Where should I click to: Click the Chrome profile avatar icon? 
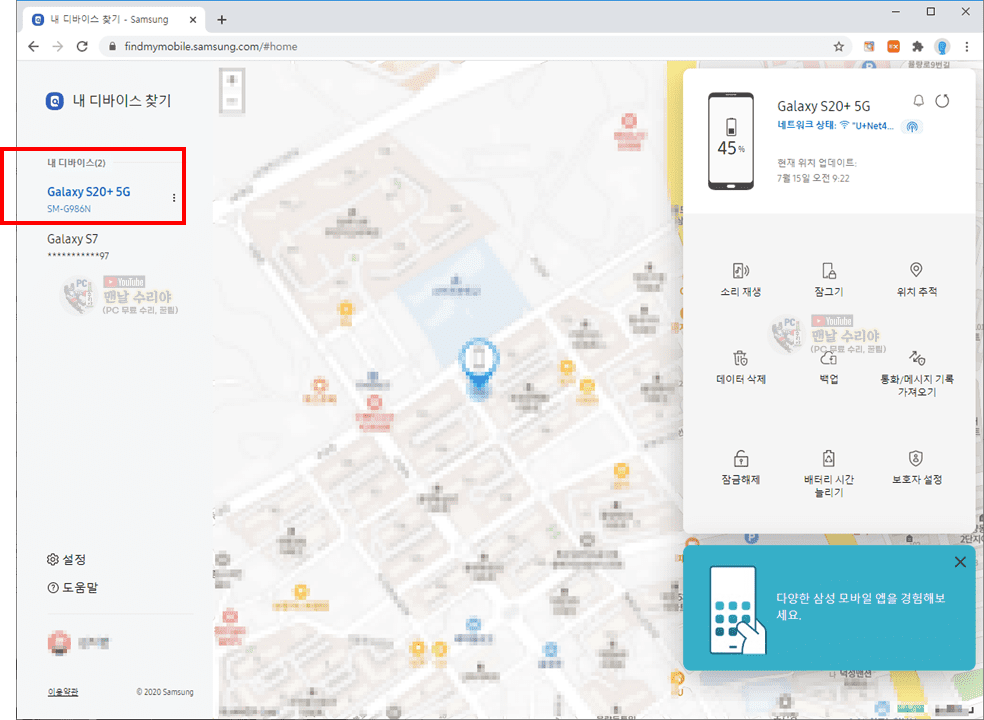coord(942,46)
